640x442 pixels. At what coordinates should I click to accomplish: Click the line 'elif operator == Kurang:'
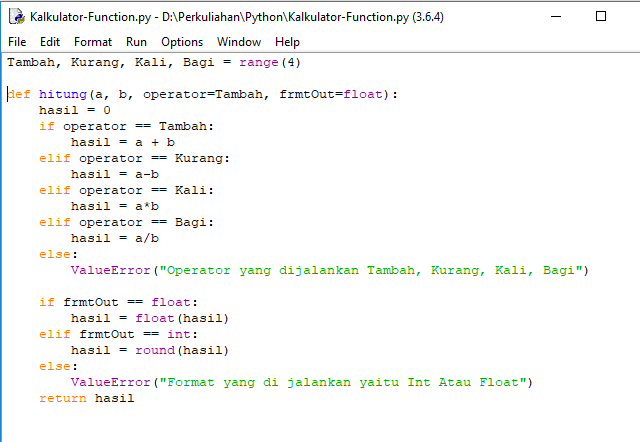tap(135, 158)
